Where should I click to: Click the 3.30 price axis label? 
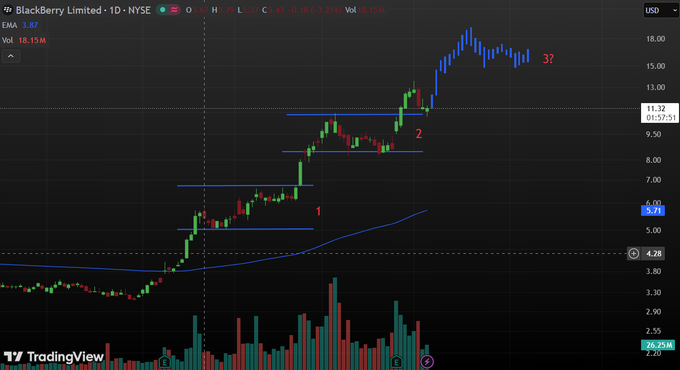654,292
